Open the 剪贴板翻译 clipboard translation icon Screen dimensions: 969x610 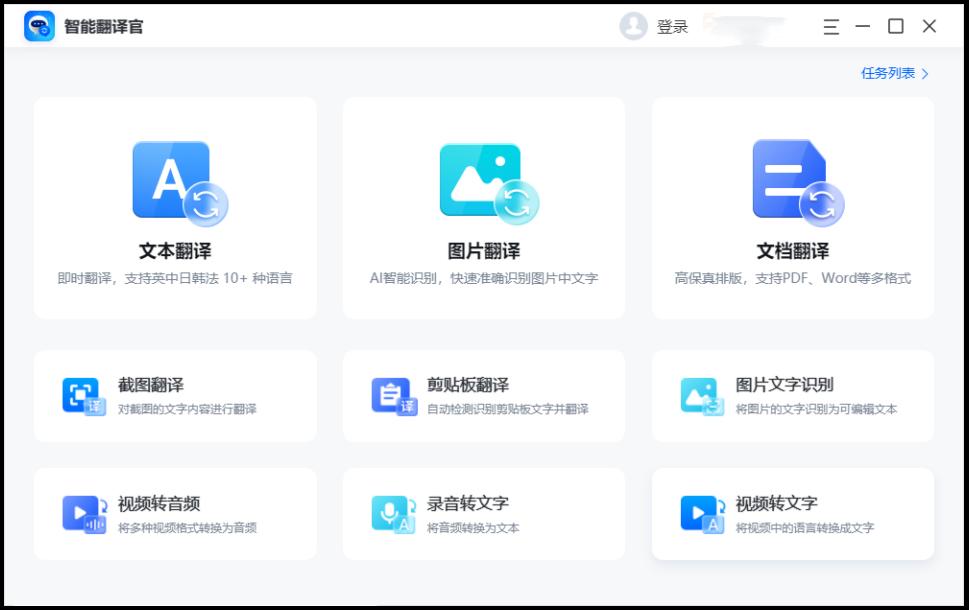[394, 394]
